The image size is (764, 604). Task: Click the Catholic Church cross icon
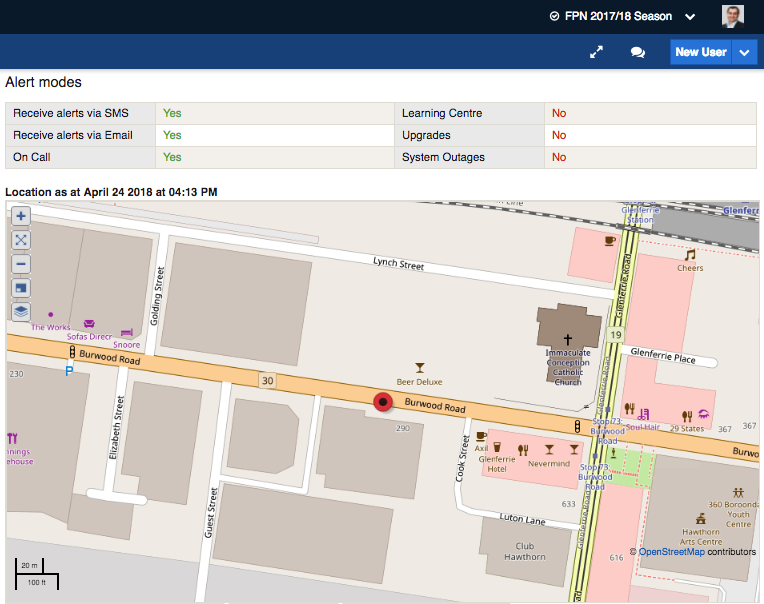568,339
